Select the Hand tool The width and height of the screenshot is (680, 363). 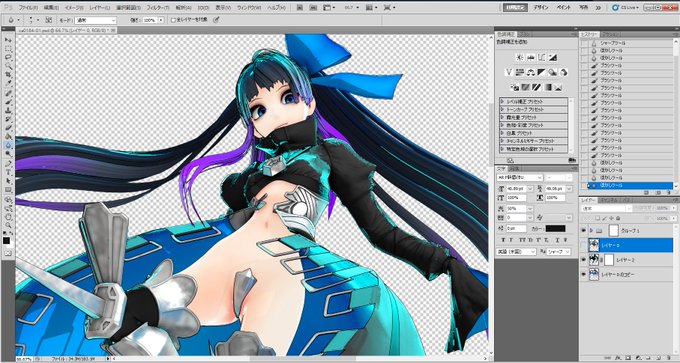click(8, 217)
